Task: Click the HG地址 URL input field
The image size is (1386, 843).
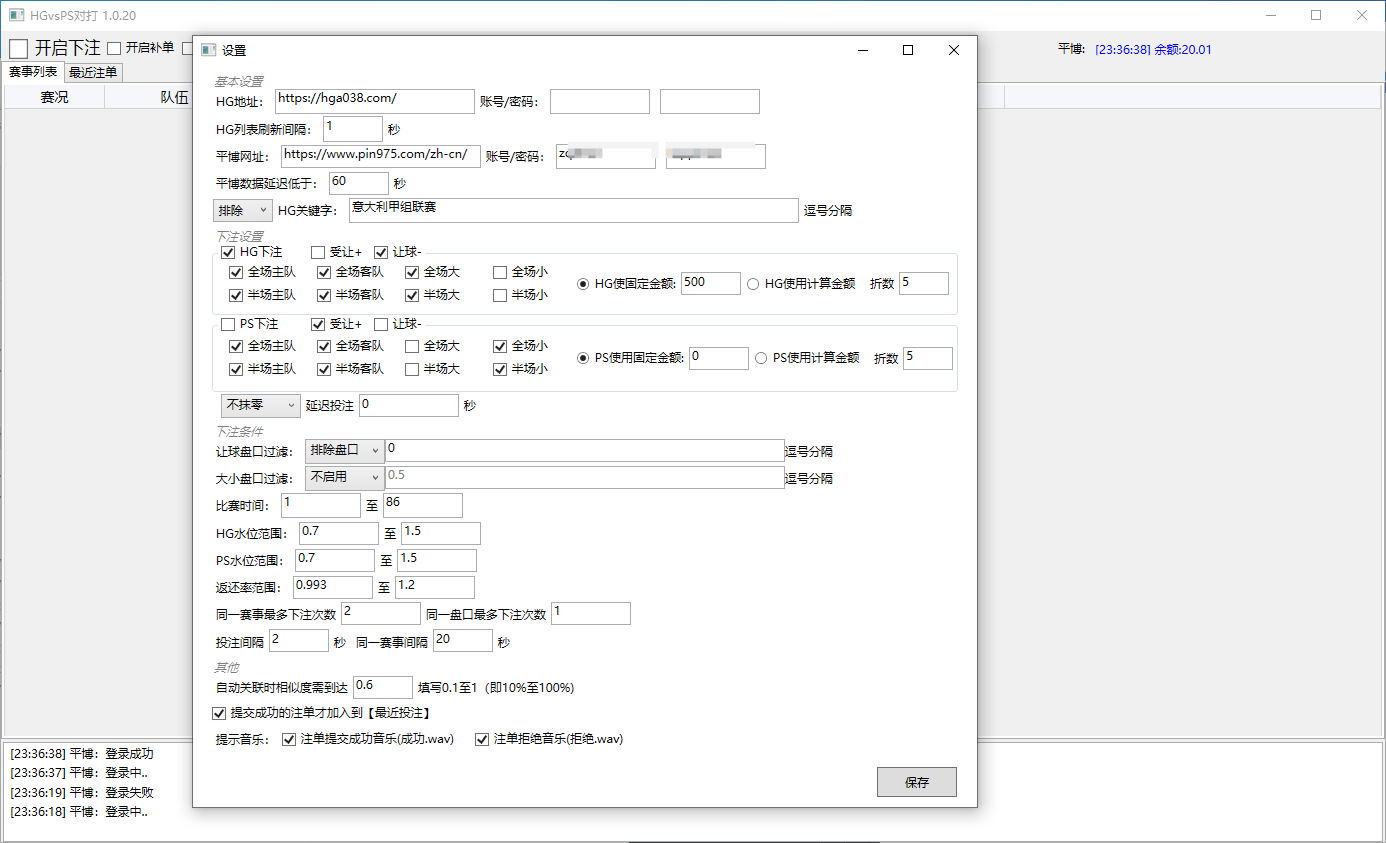Action: click(374, 101)
